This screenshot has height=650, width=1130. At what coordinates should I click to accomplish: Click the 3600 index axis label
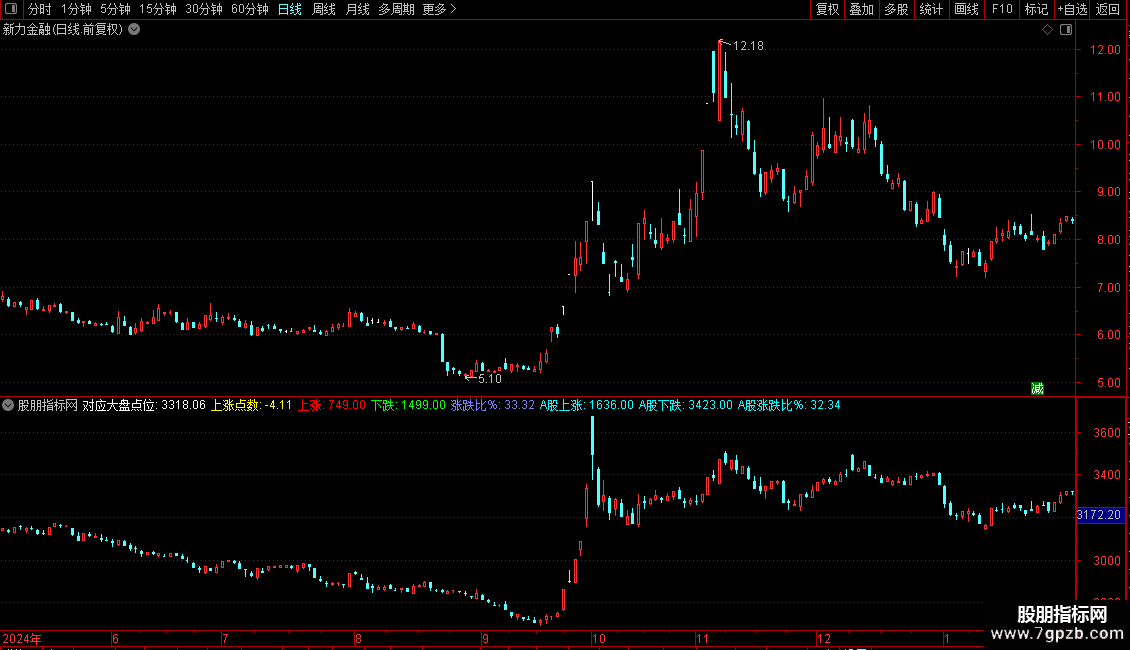click(x=1107, y=433)
